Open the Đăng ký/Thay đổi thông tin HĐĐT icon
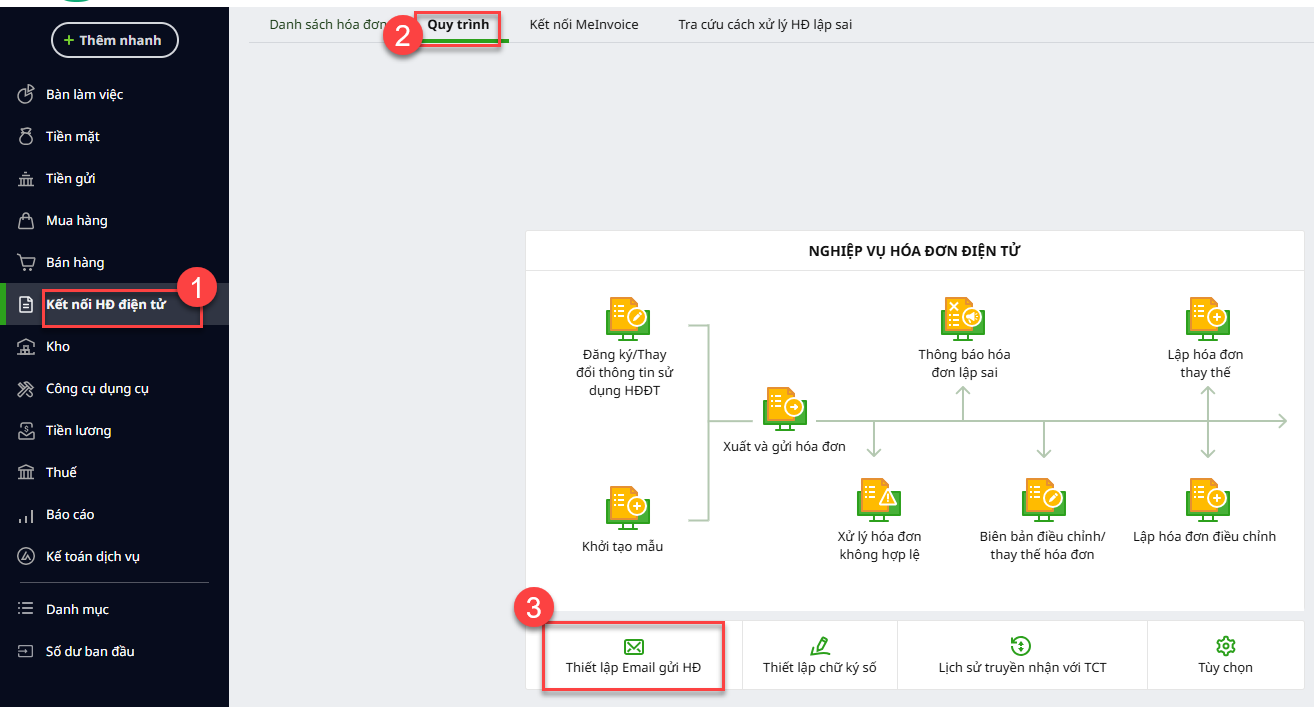 628,320
